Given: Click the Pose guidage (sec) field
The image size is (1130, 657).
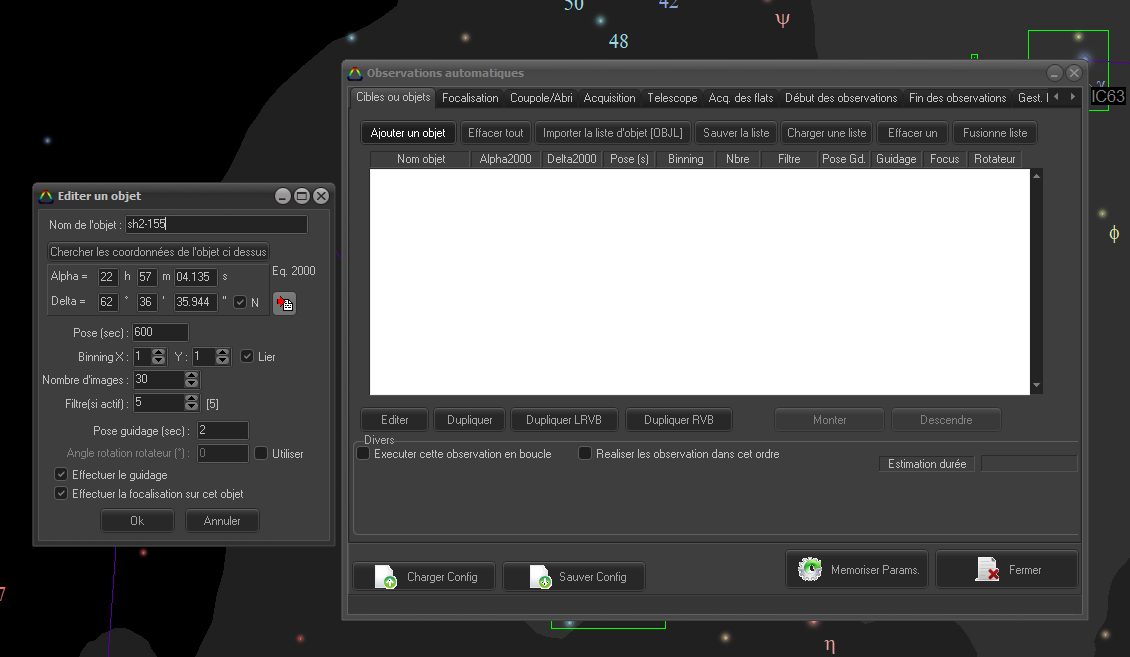Looking at the screenshot, I should click(223, 430).
